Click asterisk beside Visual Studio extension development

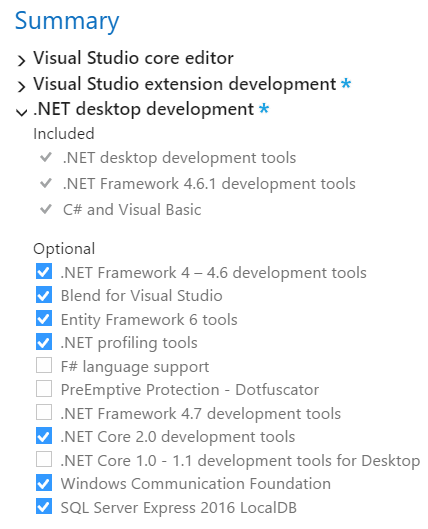(x=346, y=83)
